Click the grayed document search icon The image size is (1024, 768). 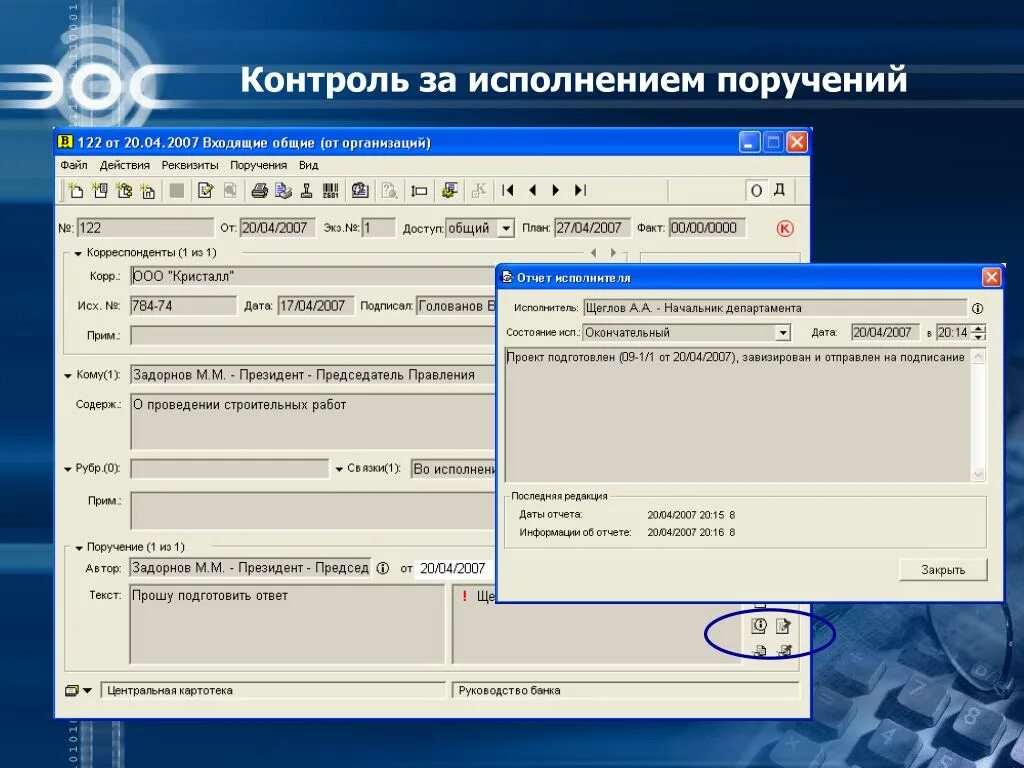point(390,190)
